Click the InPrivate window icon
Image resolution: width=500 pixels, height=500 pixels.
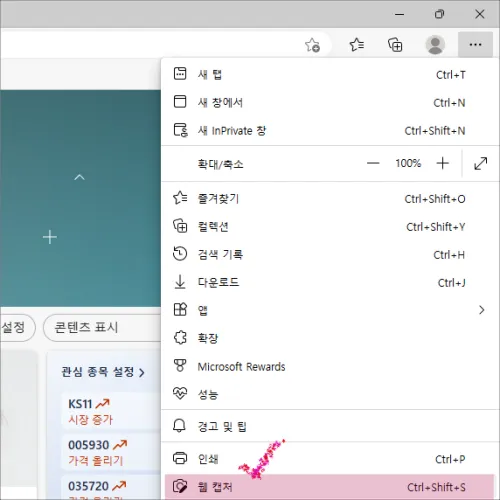(x=180, y=130)
